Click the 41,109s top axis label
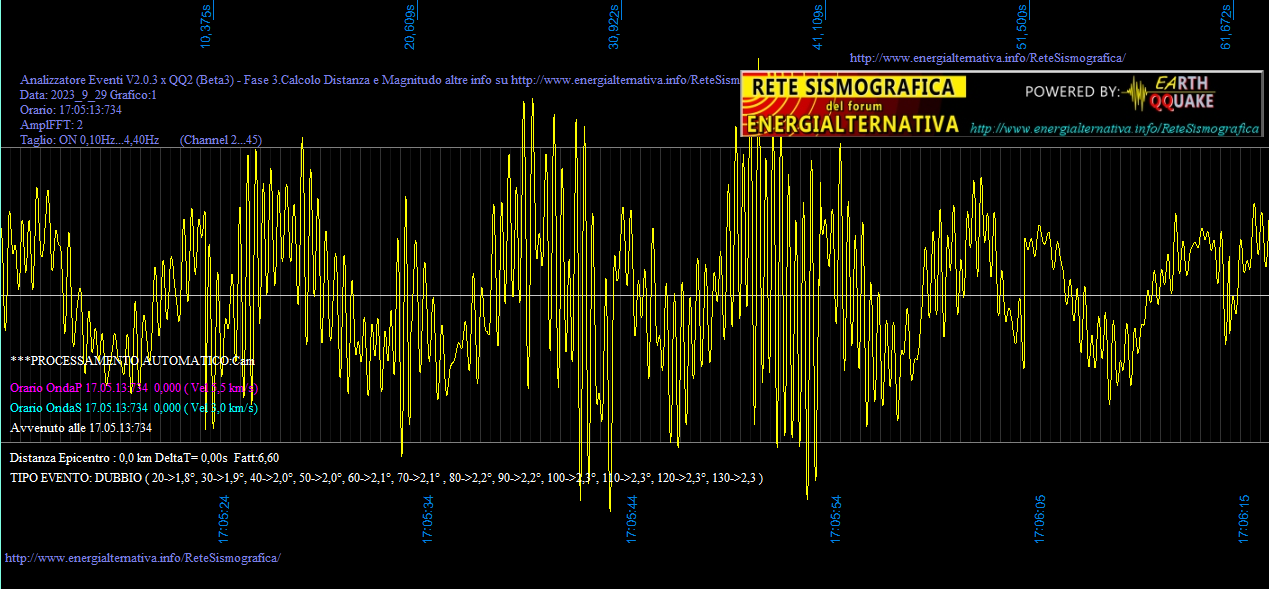This screenshot has width=1269, height=589. (818, 27)
